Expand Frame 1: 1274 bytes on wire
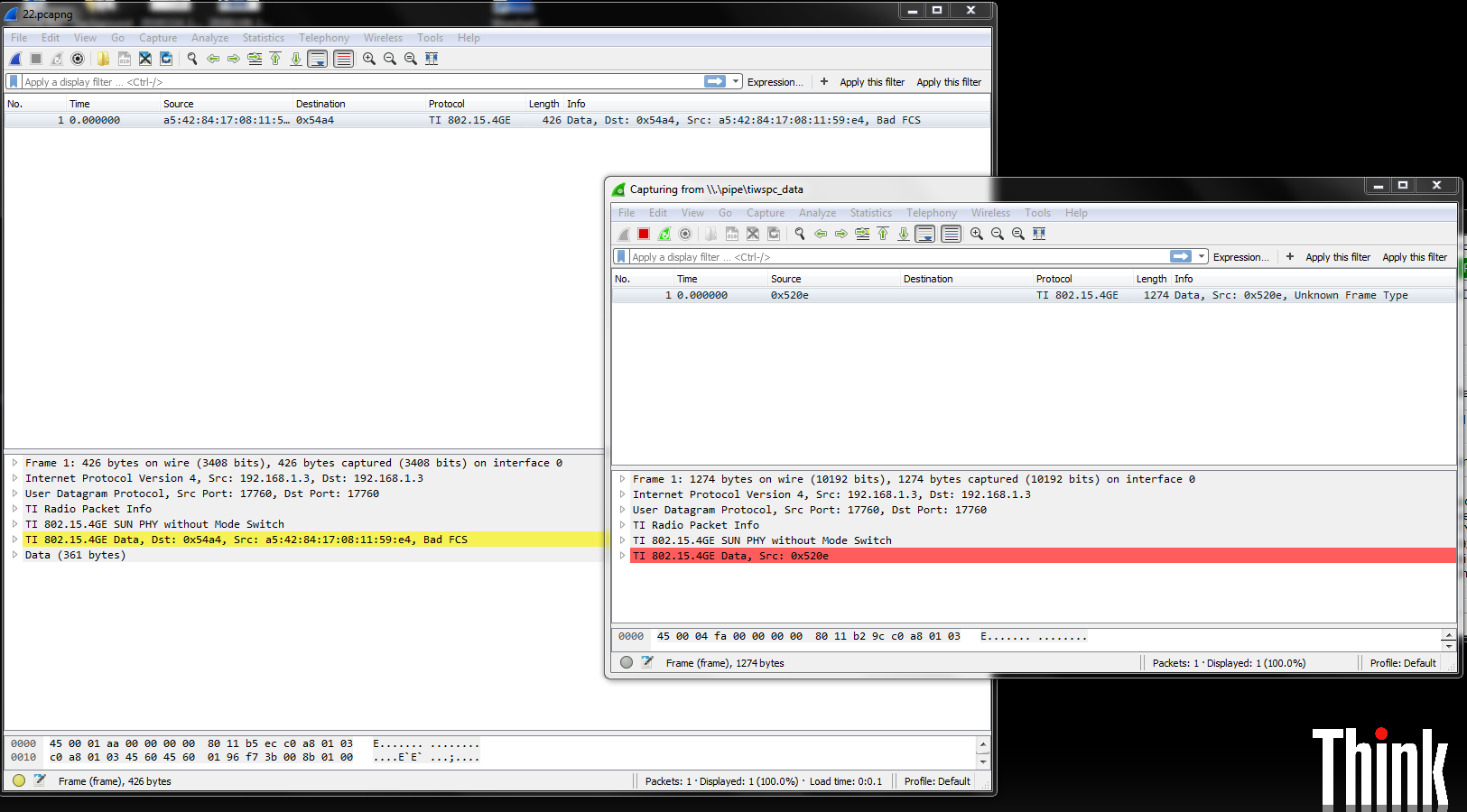The image size is (1467, 812). [623, 479]
